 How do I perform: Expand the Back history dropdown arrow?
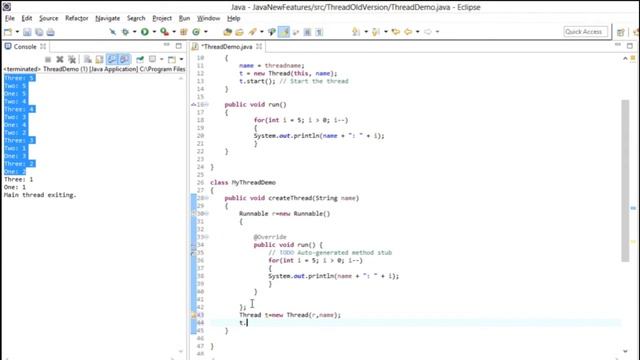pyautogui.click(x=418, y=32)
